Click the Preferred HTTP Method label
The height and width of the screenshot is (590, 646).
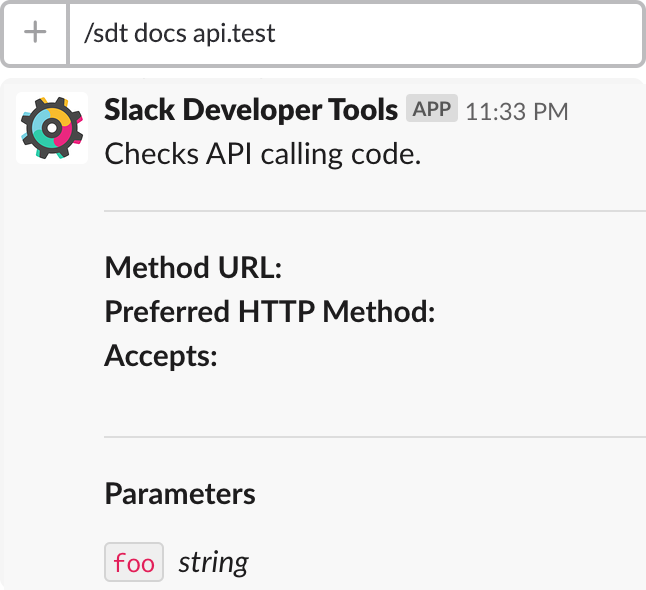tap(270, 311)
